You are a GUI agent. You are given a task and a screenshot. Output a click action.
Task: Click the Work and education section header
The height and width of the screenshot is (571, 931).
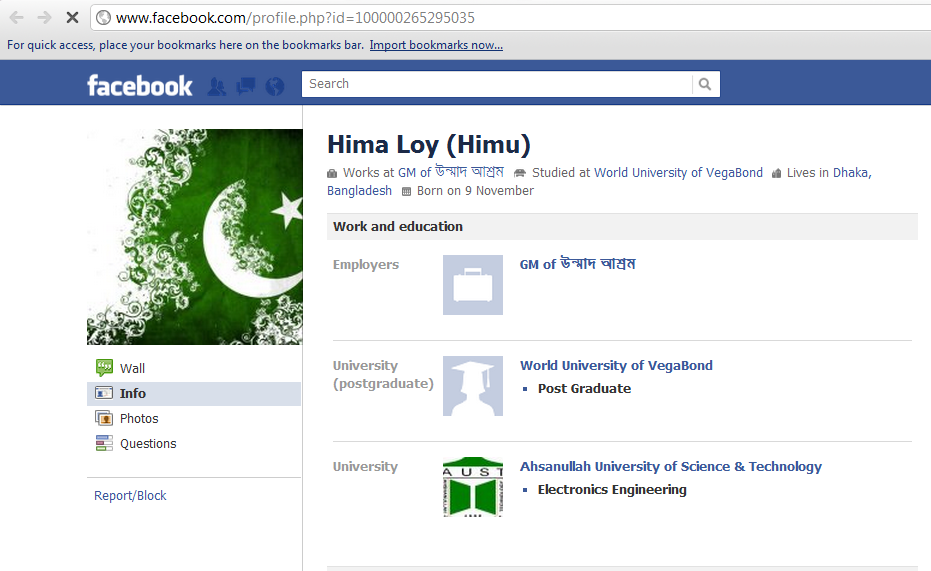pyautogui.click(x=622, y=227)
